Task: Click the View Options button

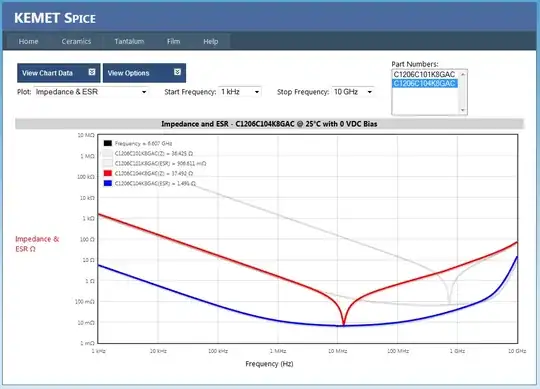Action: (x=144, y=73)
